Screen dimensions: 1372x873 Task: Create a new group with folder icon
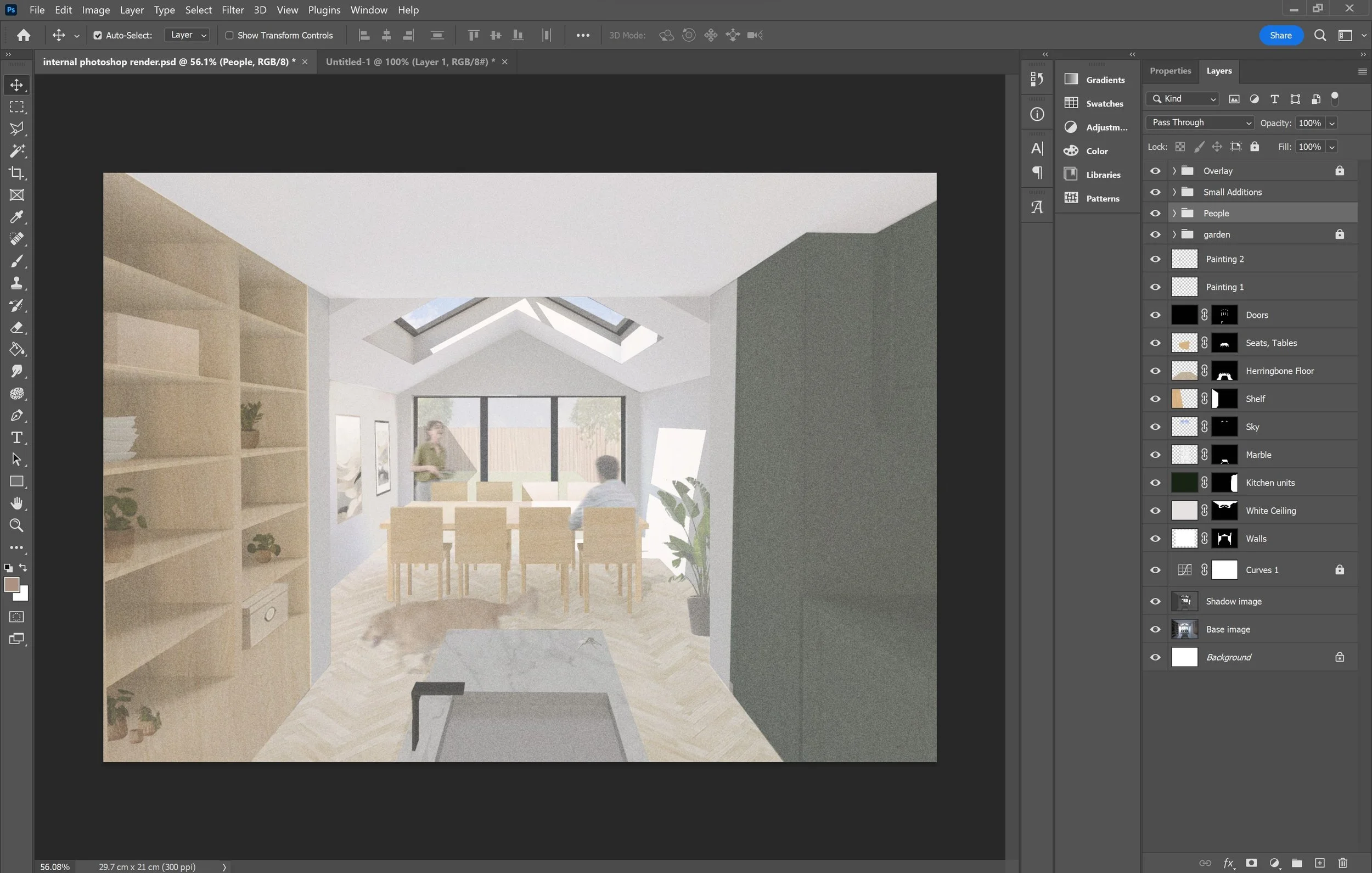tap(1297, 863)
